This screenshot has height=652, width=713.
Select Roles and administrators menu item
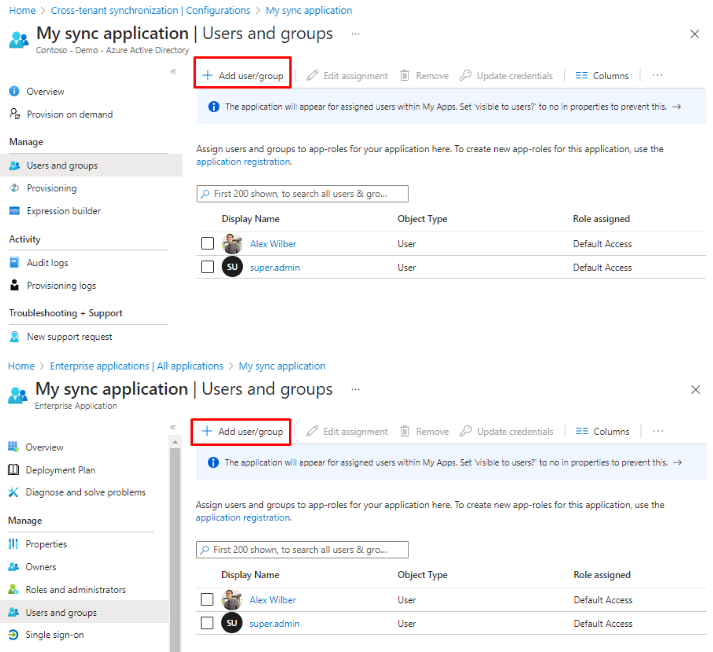(75, 590)
